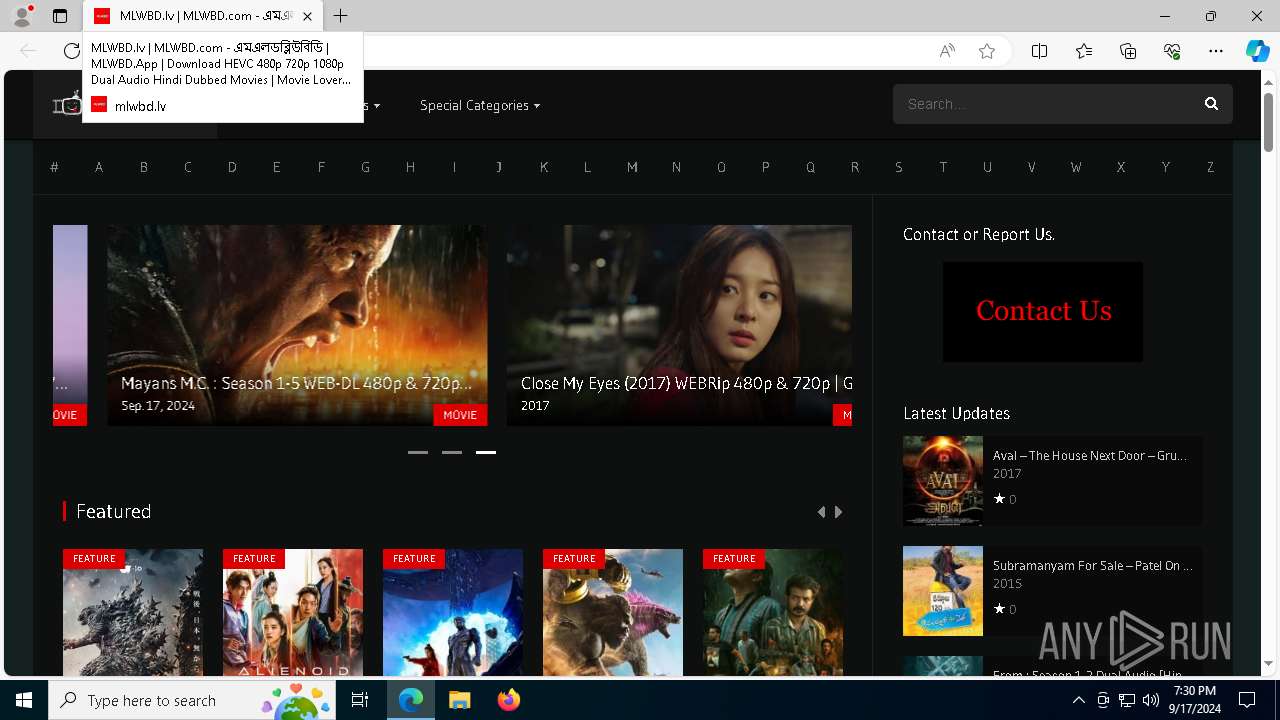
Task: Open Aval poster thumbnail
Action: click(x=943, y=481)
